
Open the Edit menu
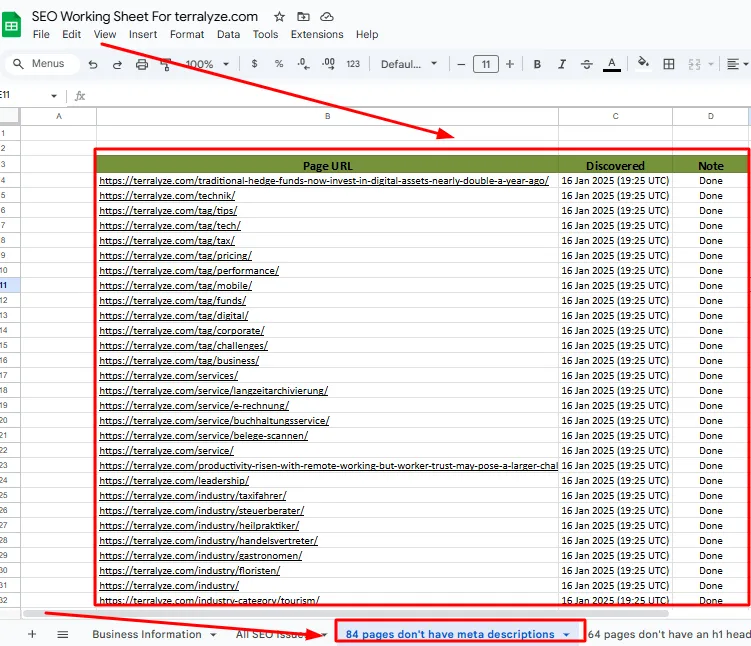71,34
